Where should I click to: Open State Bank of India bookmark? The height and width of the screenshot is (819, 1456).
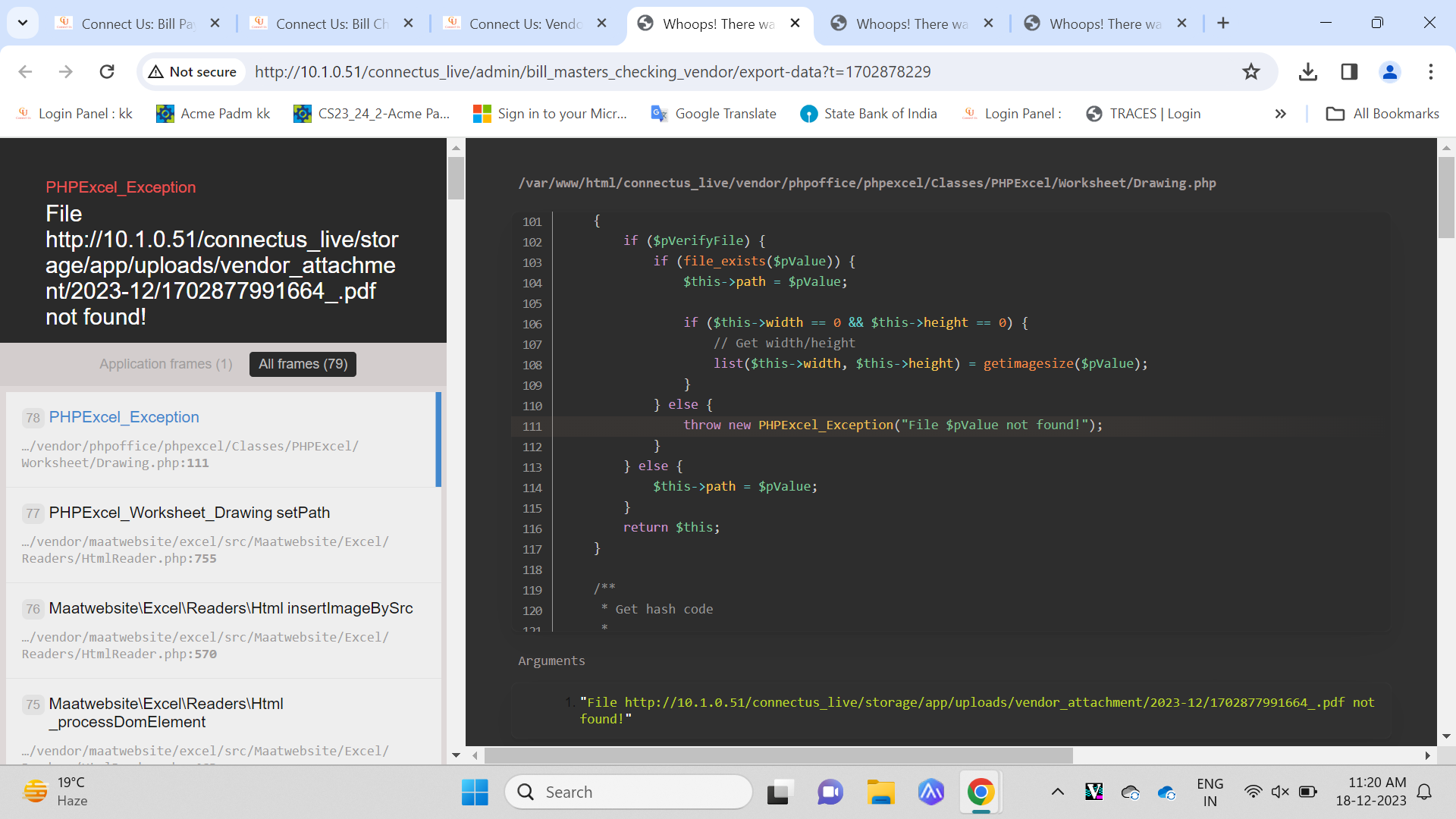coord(868,114)
